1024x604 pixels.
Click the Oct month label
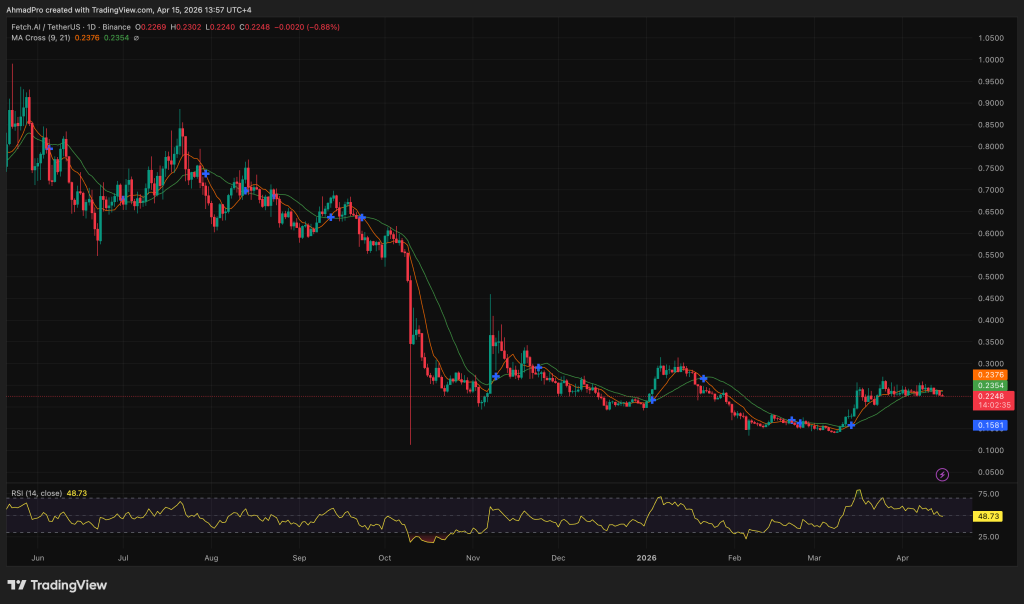coord(385,559)
